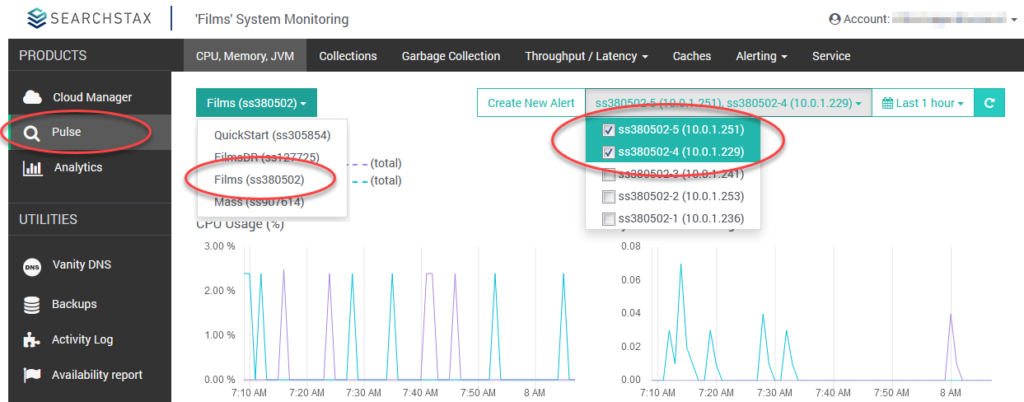Check the ss380502-3 (10.0.1.241) checkbox

(609, 174)
